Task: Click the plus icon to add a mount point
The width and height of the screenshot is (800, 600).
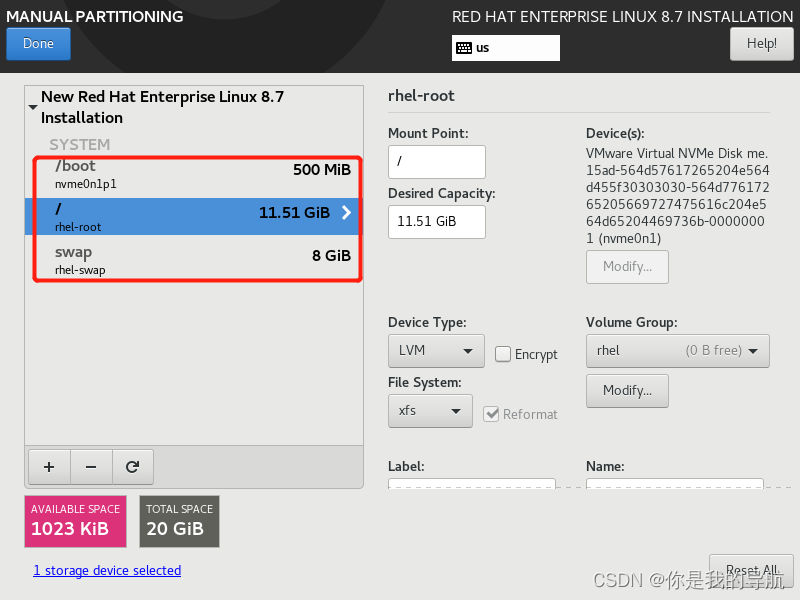Action: click(x=49, y=467)
